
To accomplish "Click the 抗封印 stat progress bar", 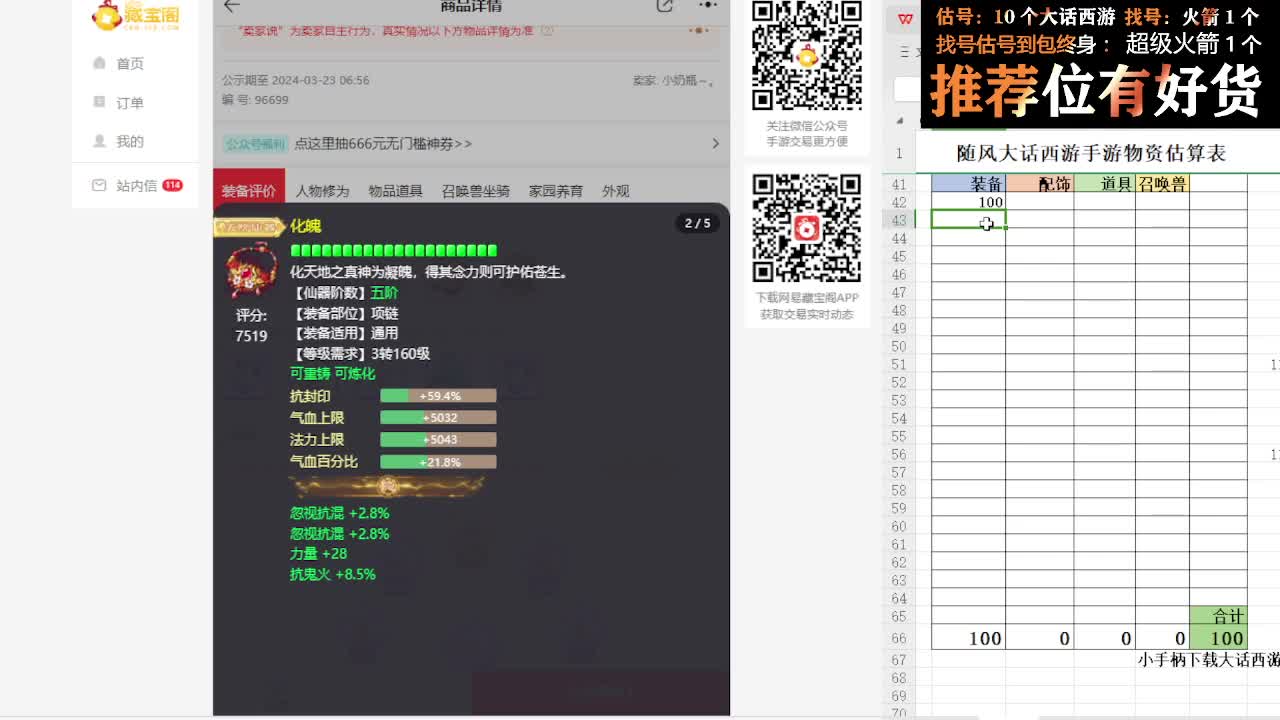I will click(x=438, y=396).
